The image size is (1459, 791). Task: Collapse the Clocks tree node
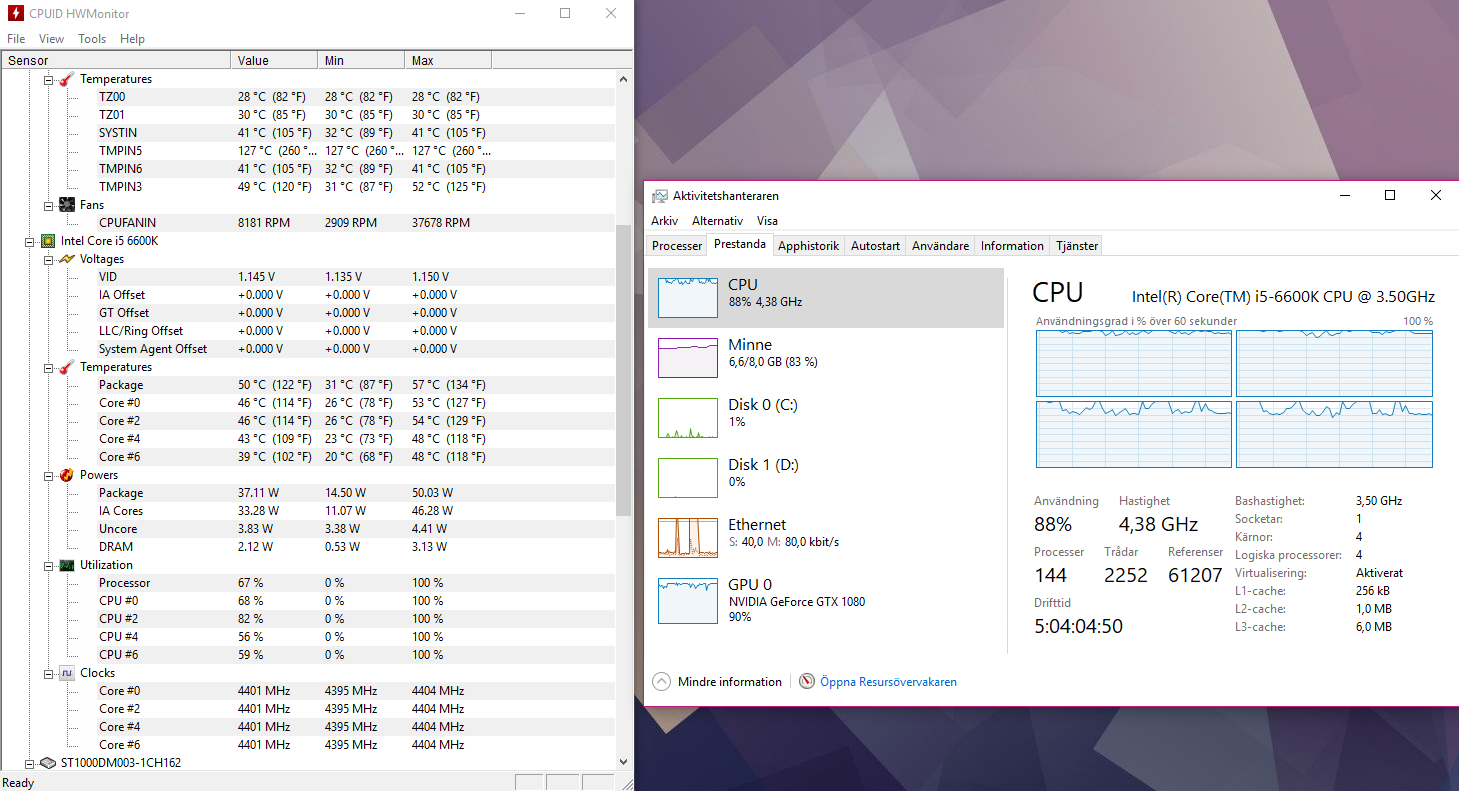coord(48,673)
